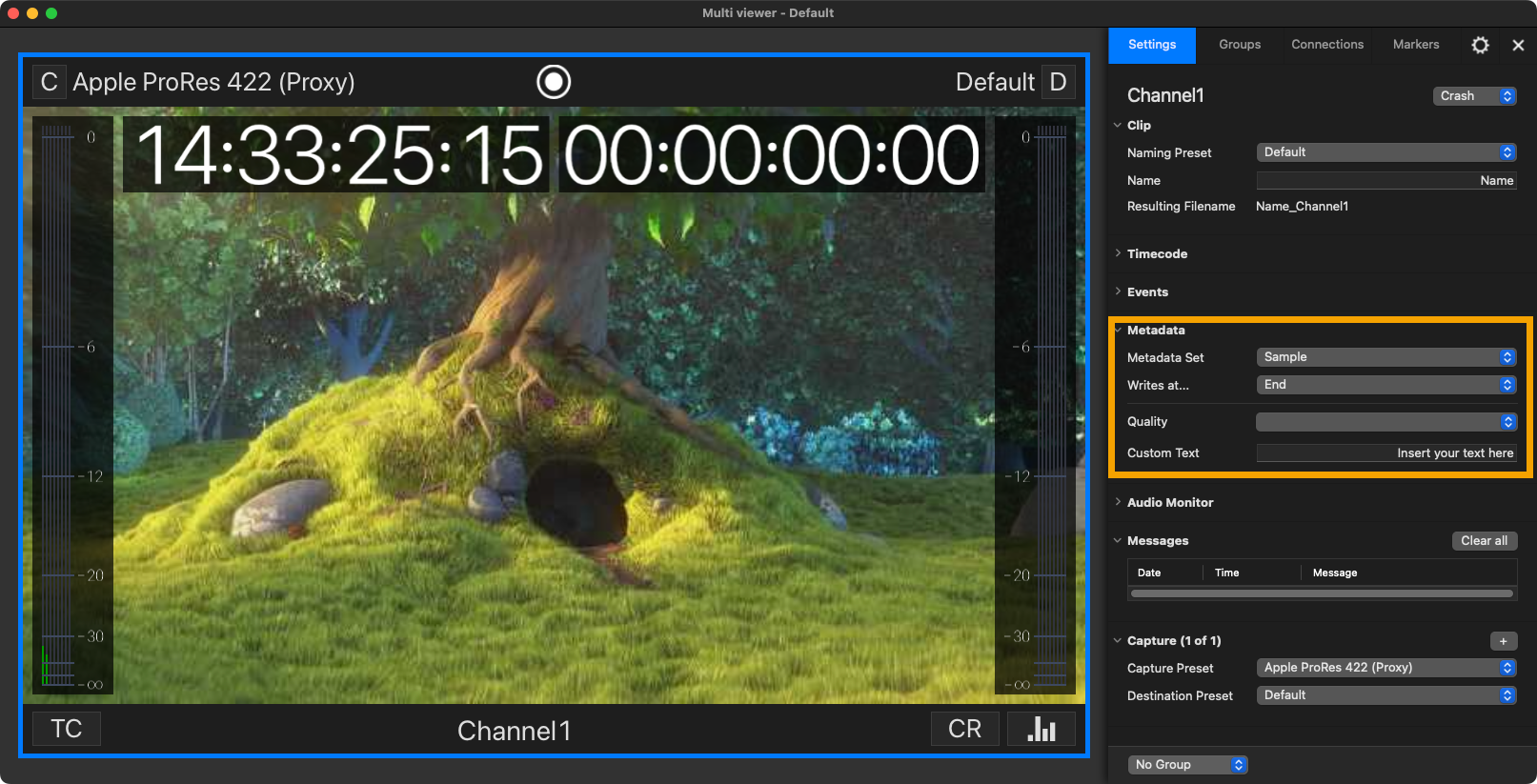Toggle the CR button in viewer
The height and width of the screenshot is (784, 1537).
pos(965,729)
